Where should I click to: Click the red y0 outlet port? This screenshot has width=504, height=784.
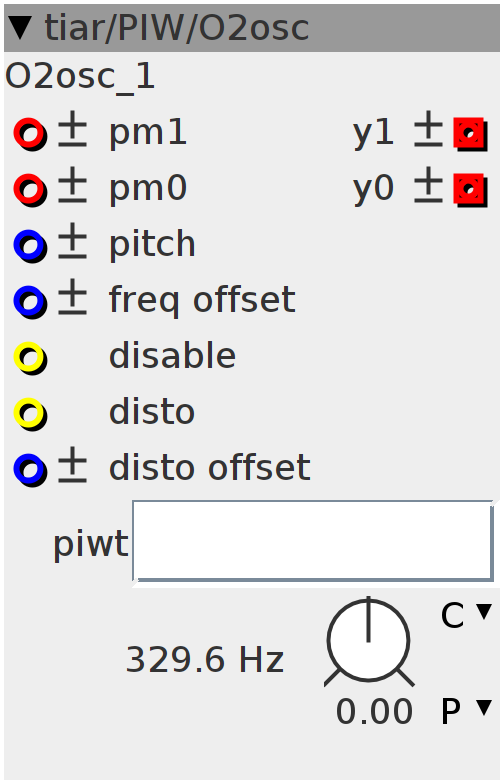[x=470, y=190]
